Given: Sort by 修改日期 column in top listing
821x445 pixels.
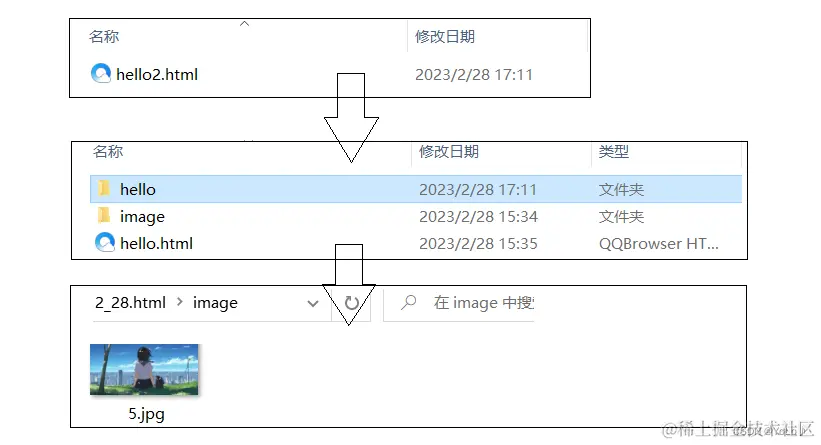Looking at the screenshot, I should (445, 37).
